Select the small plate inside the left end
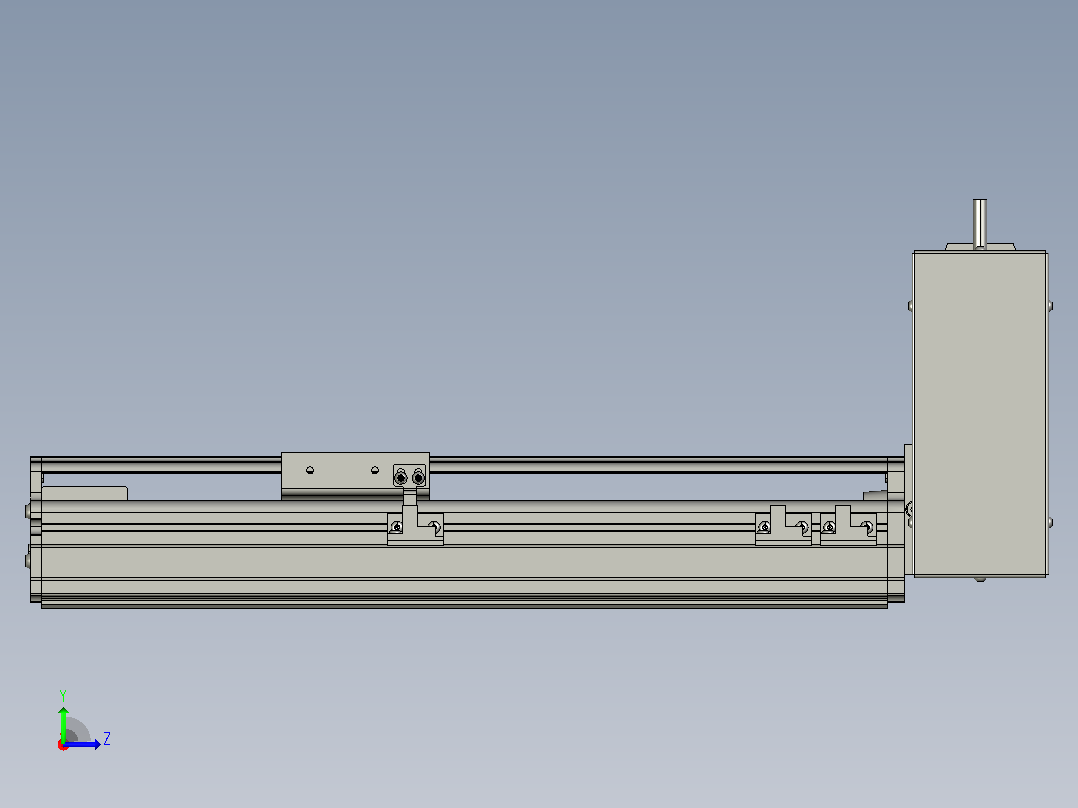This screenshot has height=808, width=1078. 85,493
